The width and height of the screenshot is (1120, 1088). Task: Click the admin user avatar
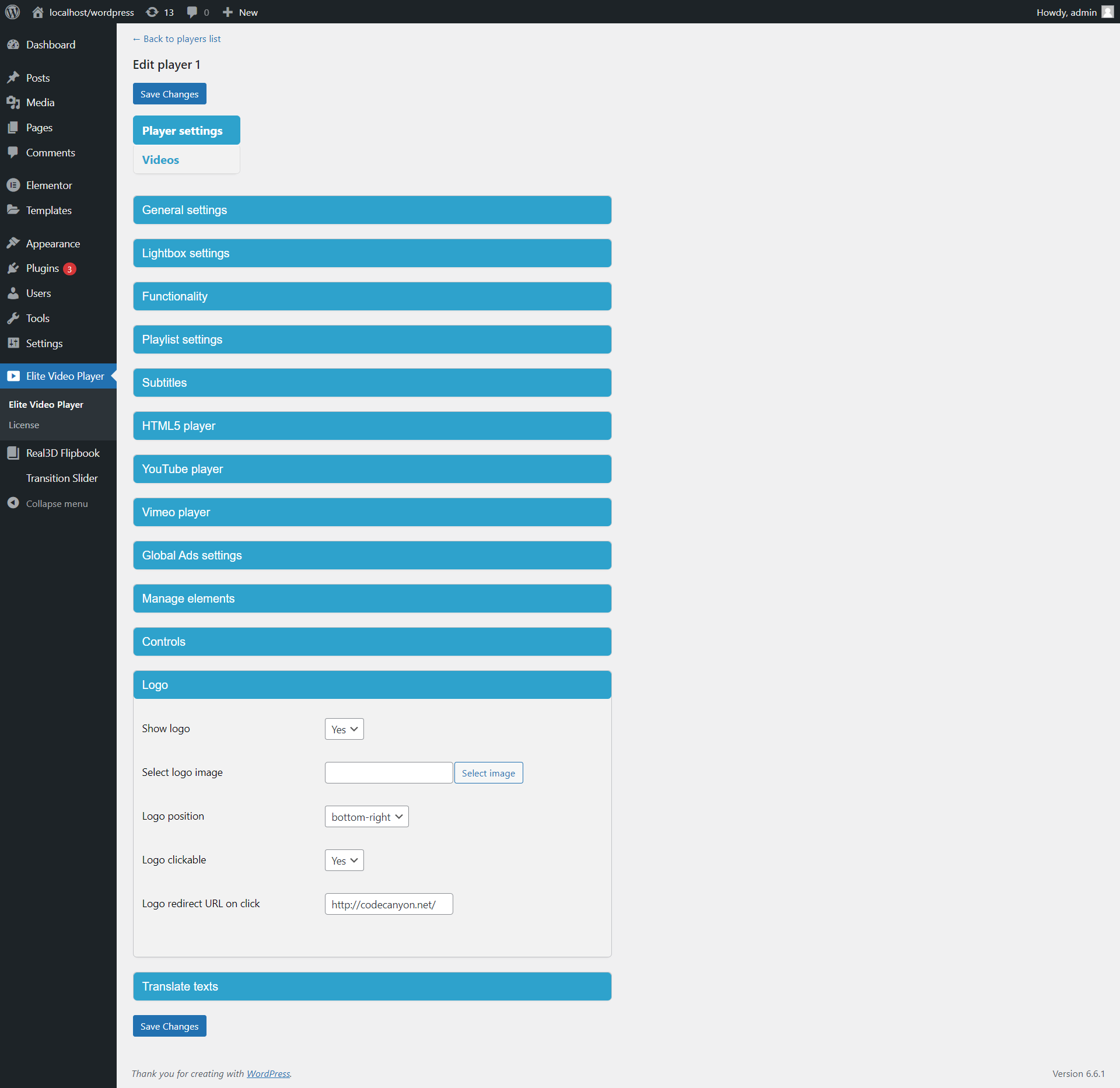tap(1107, 12)
